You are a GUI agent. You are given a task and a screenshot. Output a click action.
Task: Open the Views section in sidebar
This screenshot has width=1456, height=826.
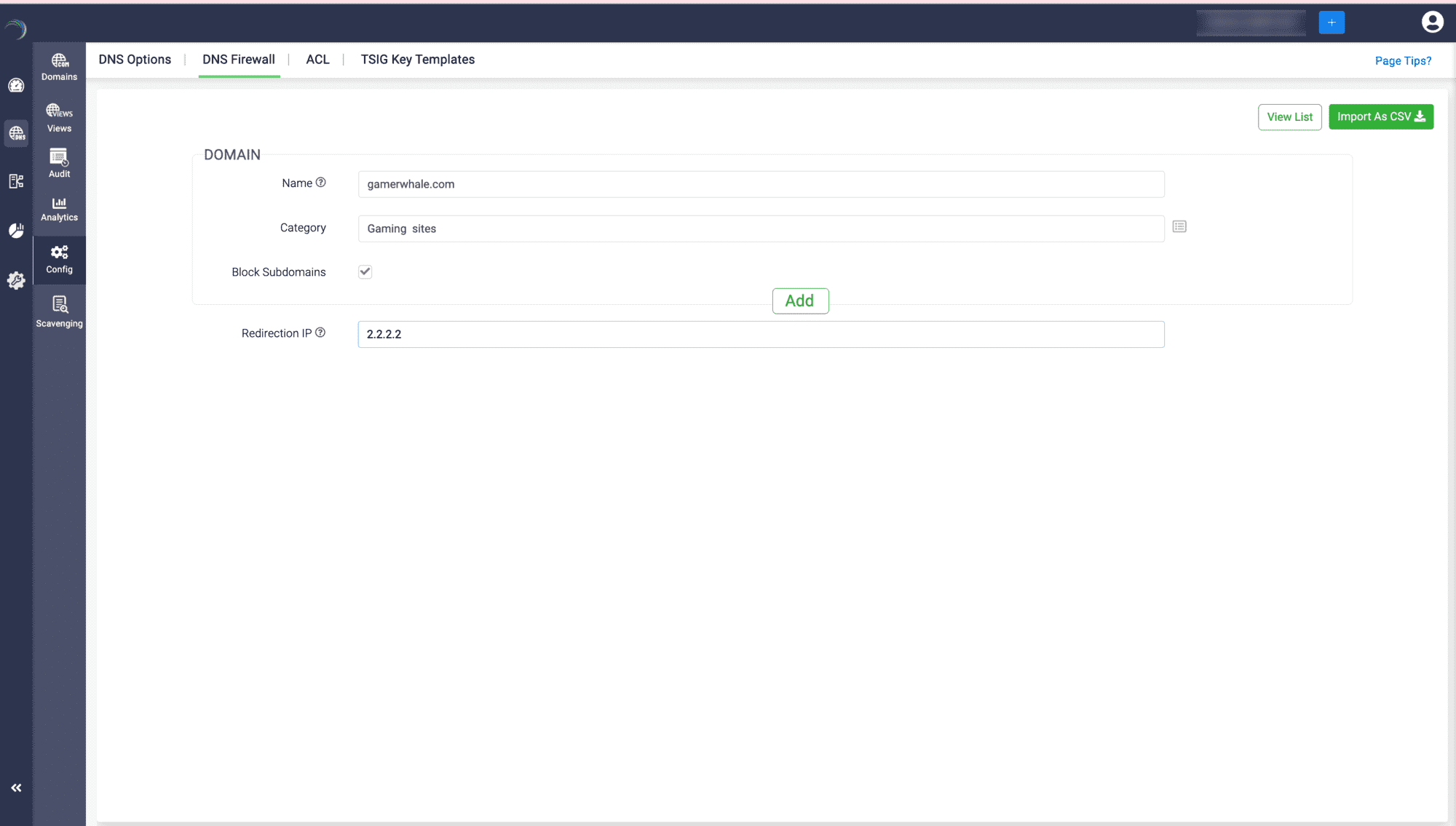click(x=59, y=118)
